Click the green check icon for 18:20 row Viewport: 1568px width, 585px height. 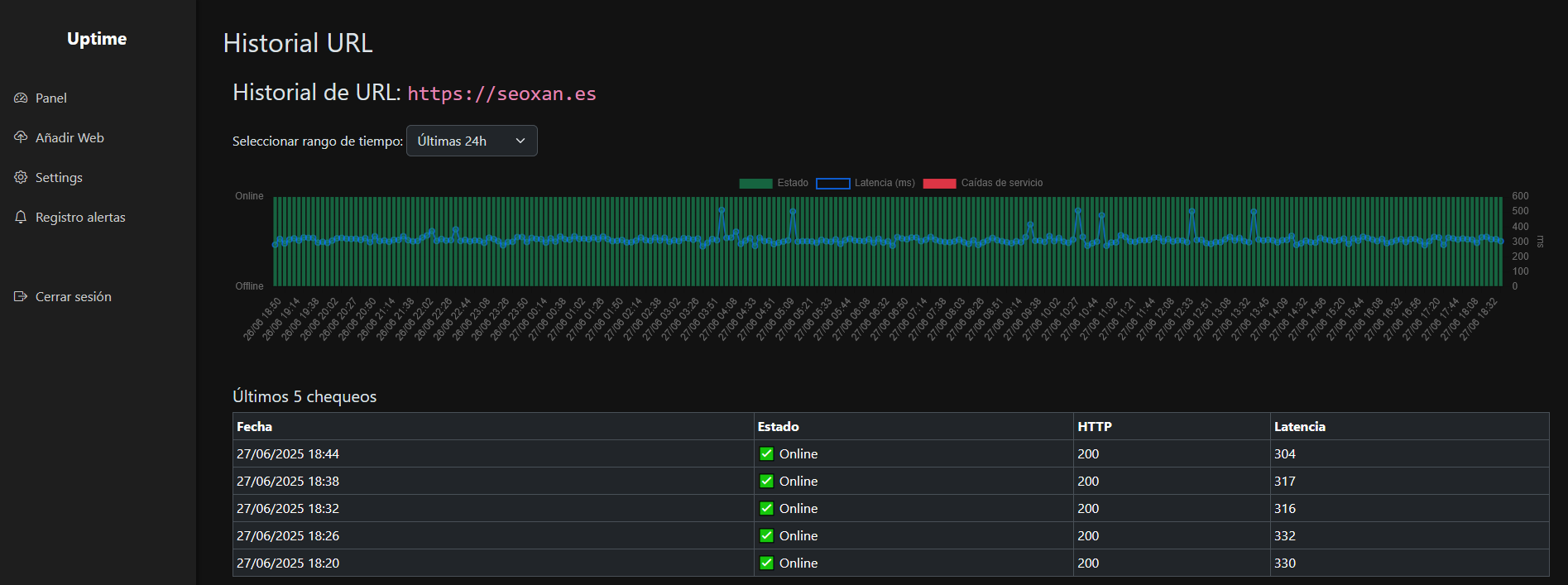tap(766, 563)
